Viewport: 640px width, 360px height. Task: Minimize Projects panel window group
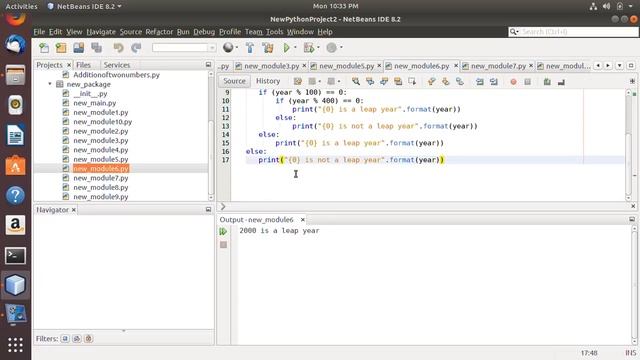208,65
